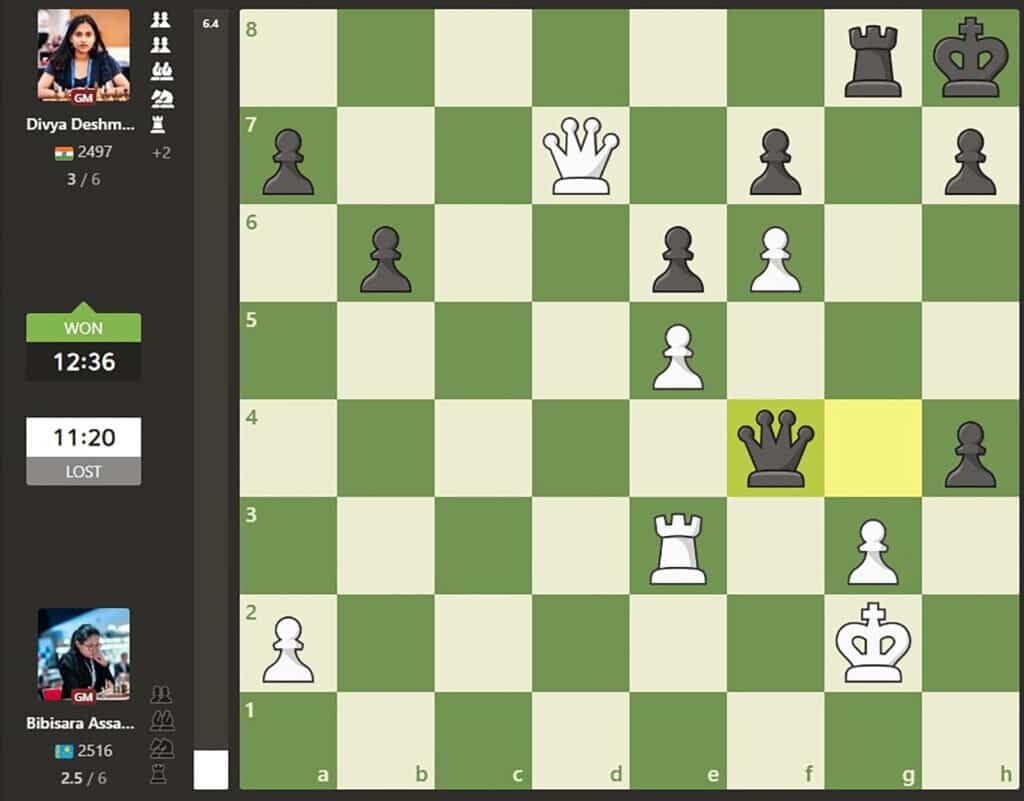Click the green WON badge
Image resolution: width=1024 pixels, height=801 pixels.
tap(84, 328)
